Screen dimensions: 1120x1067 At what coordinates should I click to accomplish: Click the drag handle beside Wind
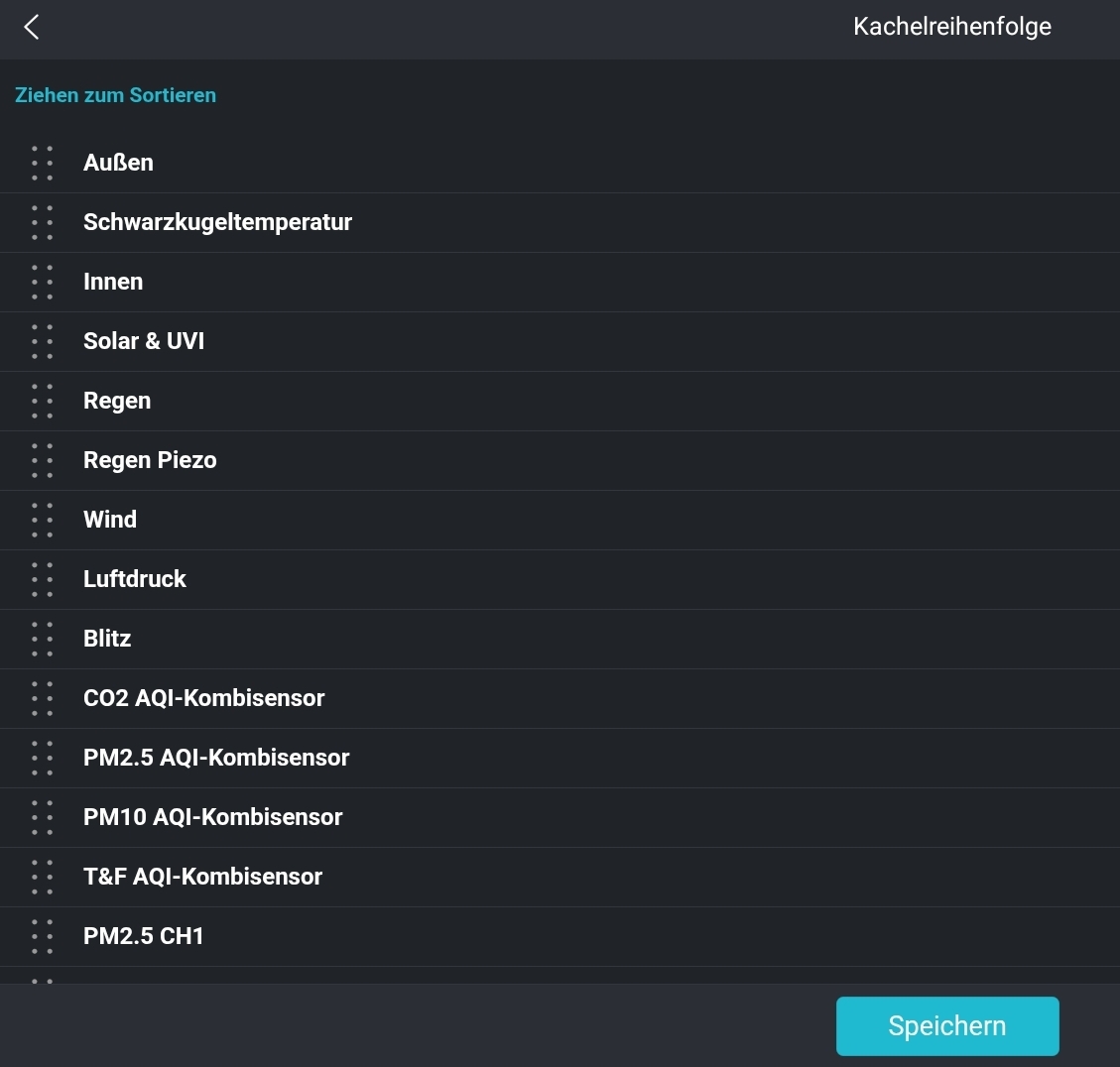click(42, 520)
